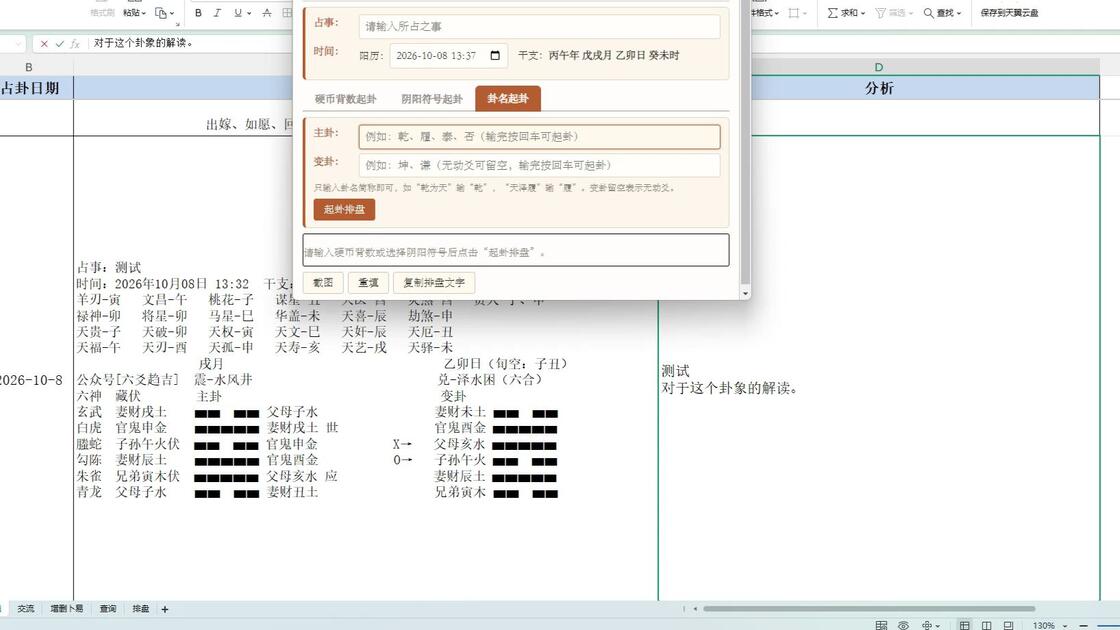Click the 占事 input field in dialog
The image size is (1120, 630).
tap(539, 26)
